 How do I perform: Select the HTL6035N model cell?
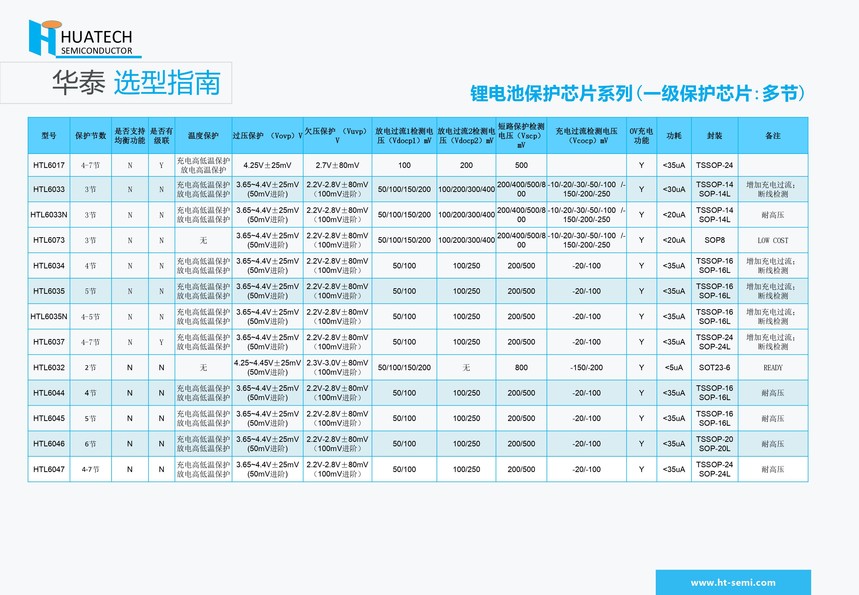point(49,317)
